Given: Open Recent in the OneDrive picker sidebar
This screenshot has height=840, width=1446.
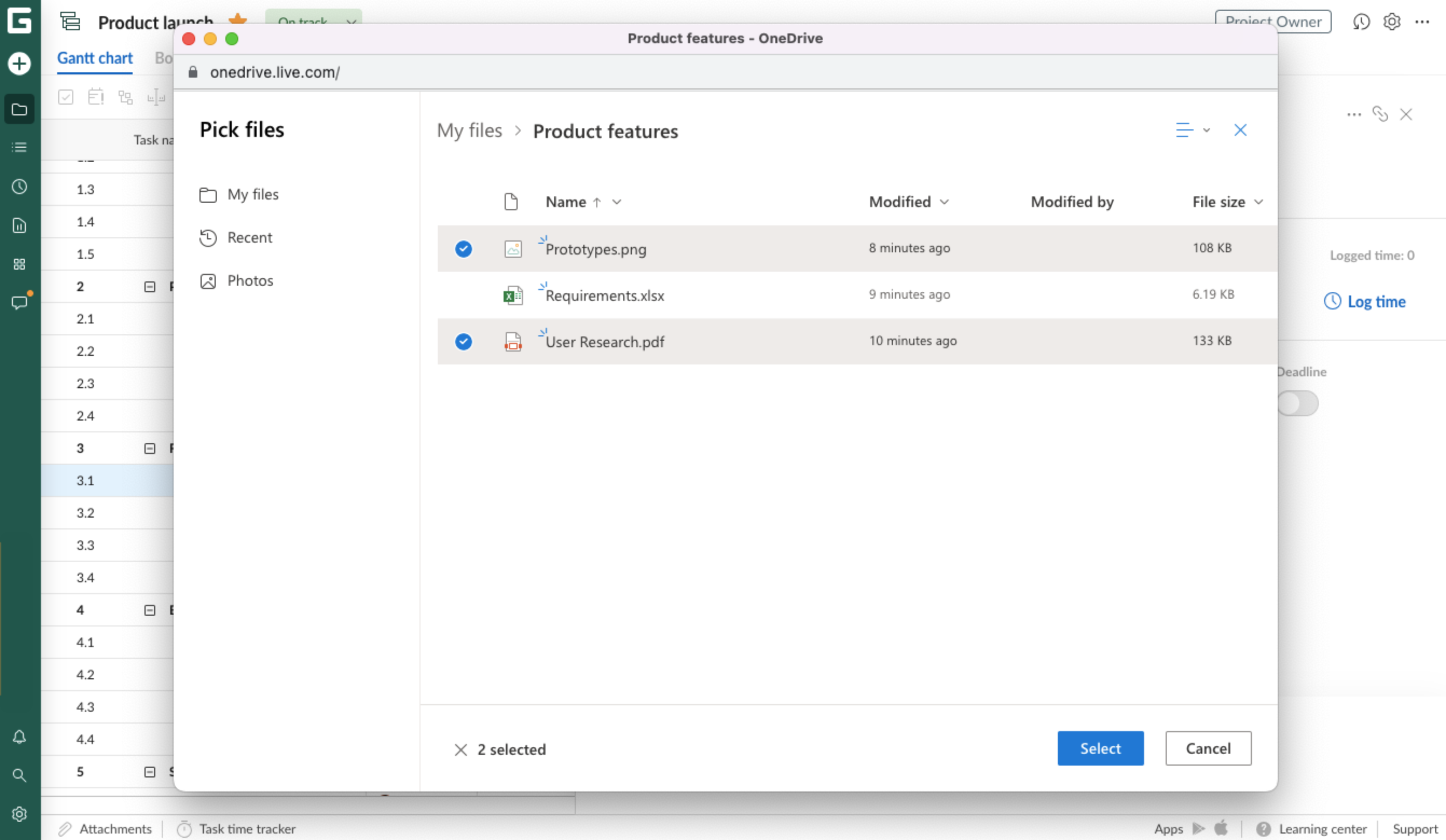Looking at the screenshot, I should pos(250,238).
